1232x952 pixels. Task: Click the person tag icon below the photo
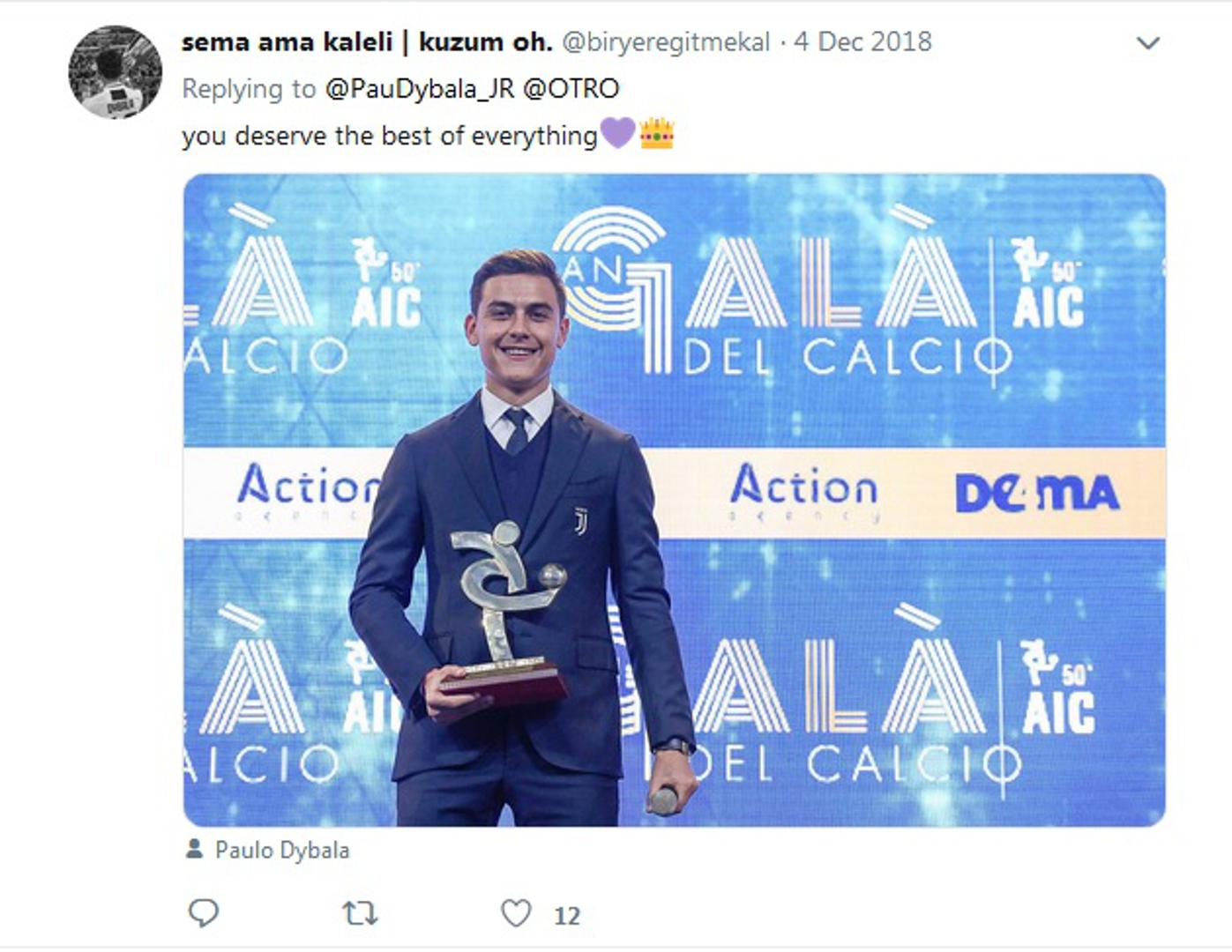pyautogui.click(x=194, y=849)
